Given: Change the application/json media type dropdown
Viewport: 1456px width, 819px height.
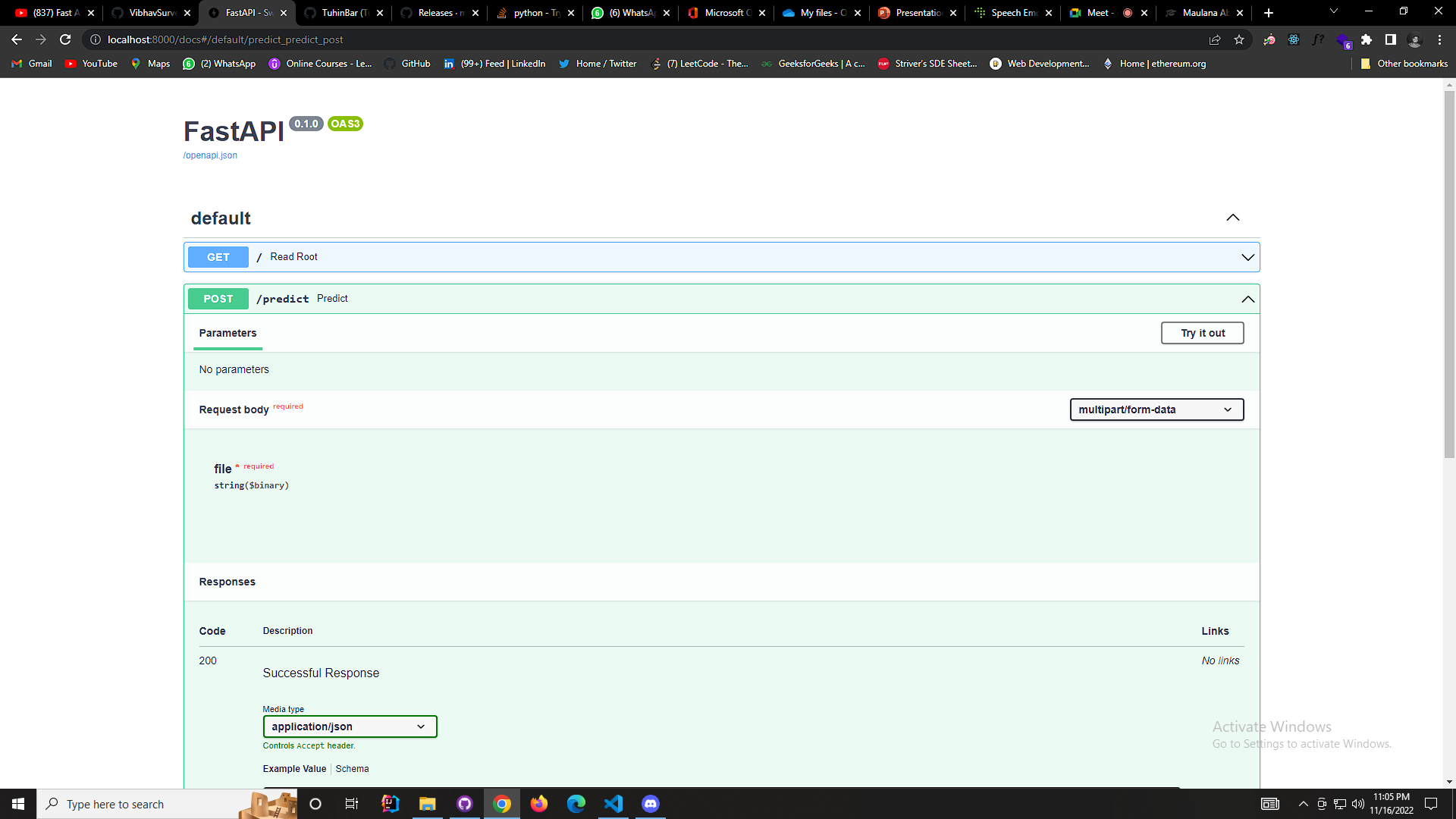Looking at the screenshot, I should [350, 726].
